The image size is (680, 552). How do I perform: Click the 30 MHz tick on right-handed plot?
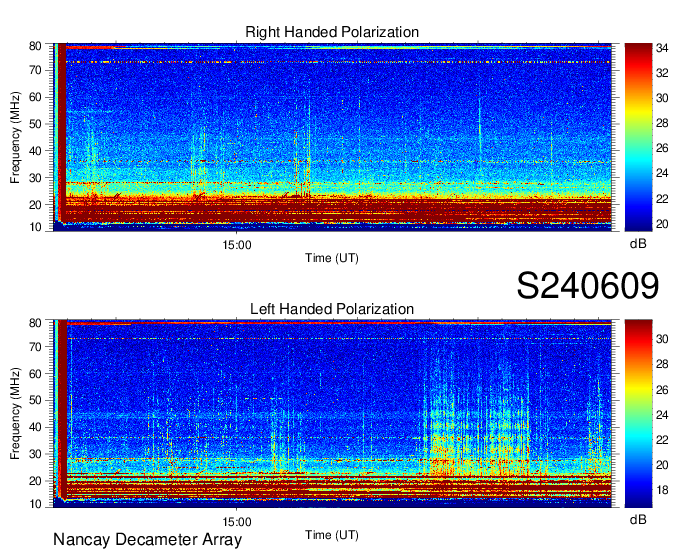(x=35, y=178)
